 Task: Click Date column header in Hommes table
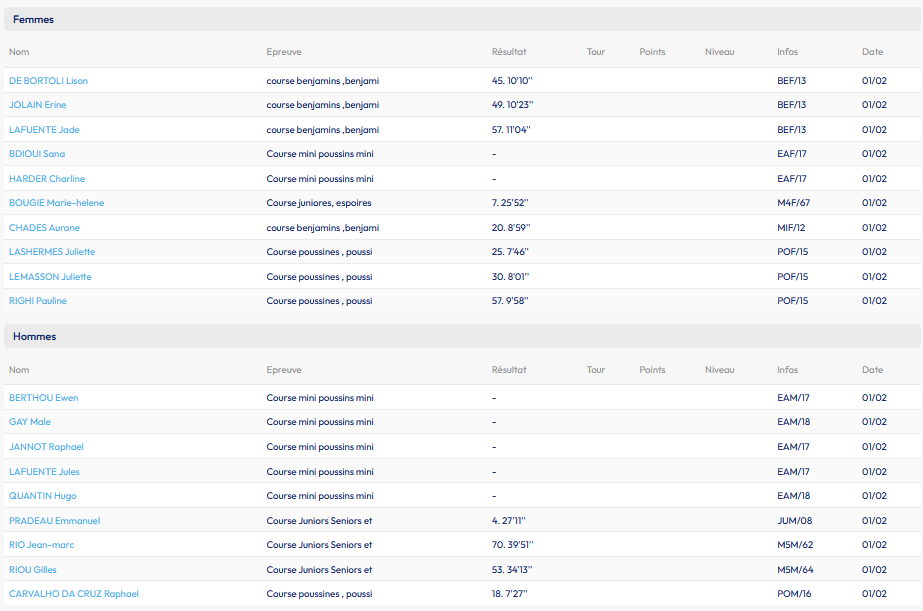tap(872, 370)
